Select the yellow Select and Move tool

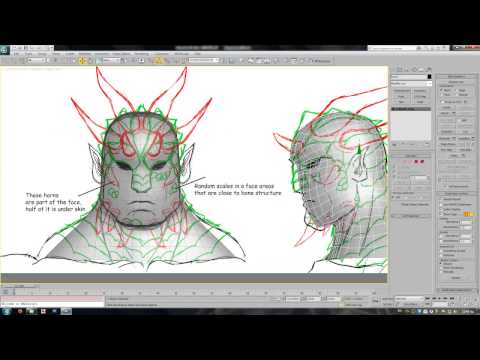tap(82, 60)
